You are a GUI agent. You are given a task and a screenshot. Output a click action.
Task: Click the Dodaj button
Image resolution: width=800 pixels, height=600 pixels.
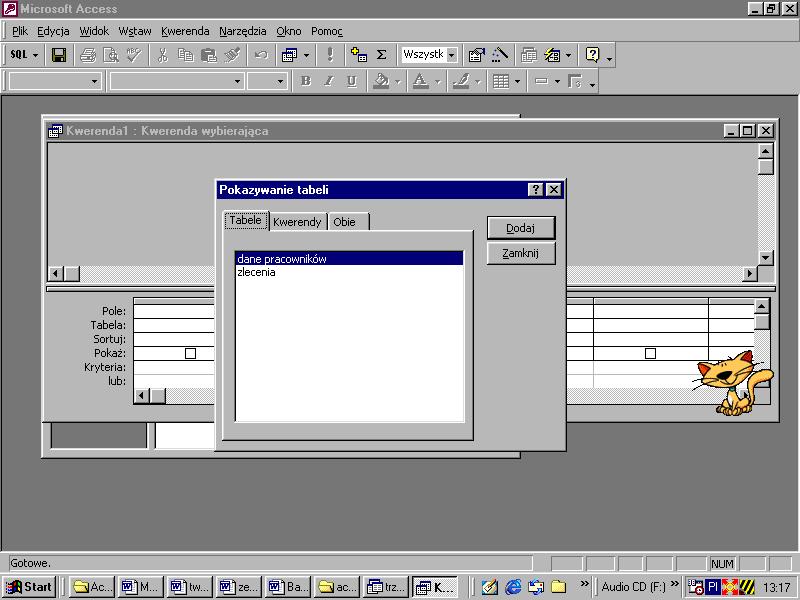(521, 228)
